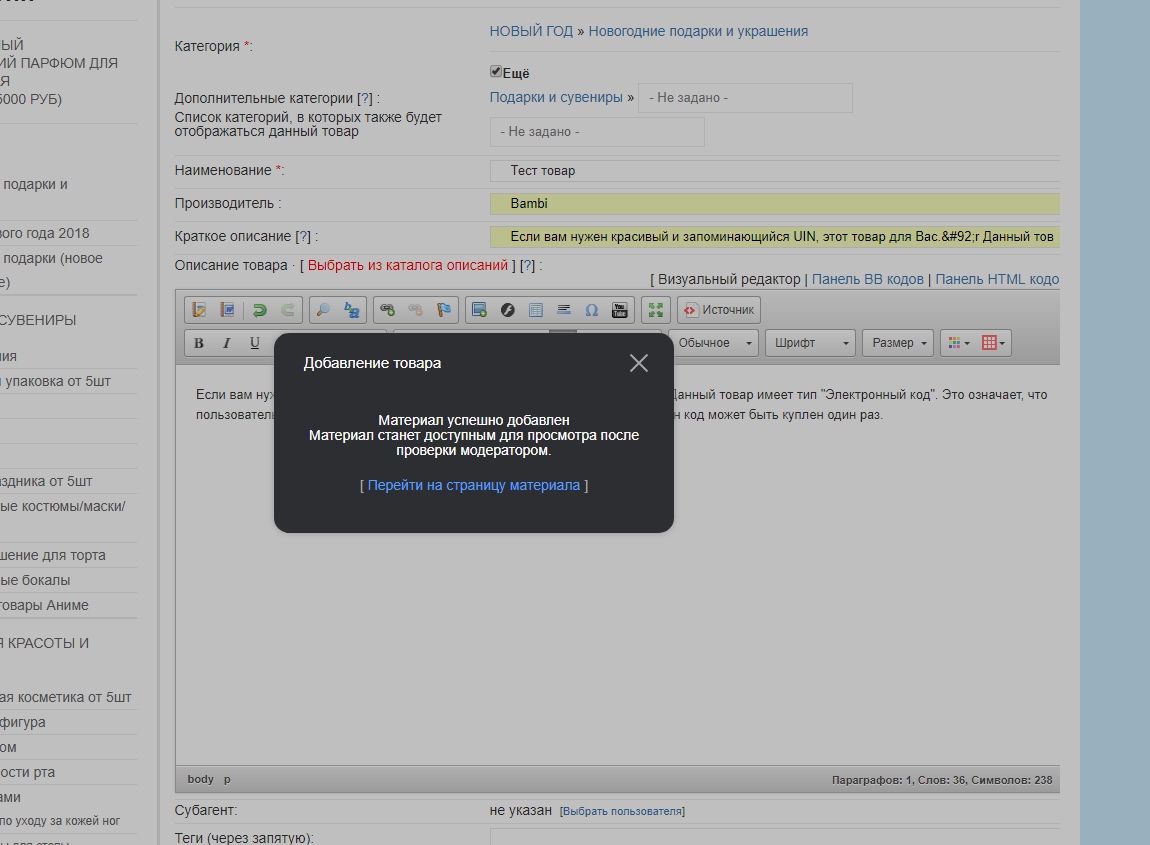Toggle underline formatting
Image resolution: width=1150 pixels, height=845 pixels.
click(254, 343)
